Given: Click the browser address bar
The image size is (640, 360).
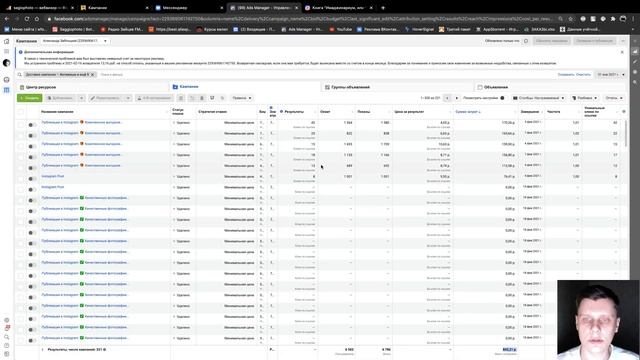Looking at the screenshot, I should 303,19.
